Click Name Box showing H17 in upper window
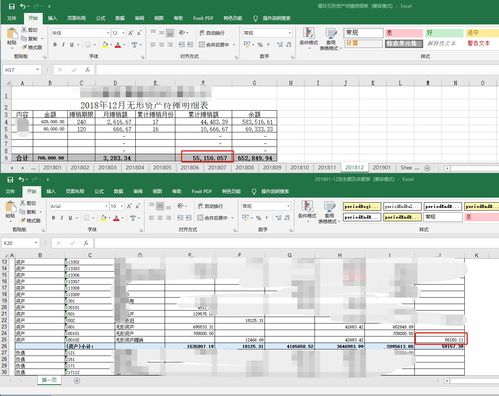The height and width of the screenshot is (396, 499). (x=22, y=70)
